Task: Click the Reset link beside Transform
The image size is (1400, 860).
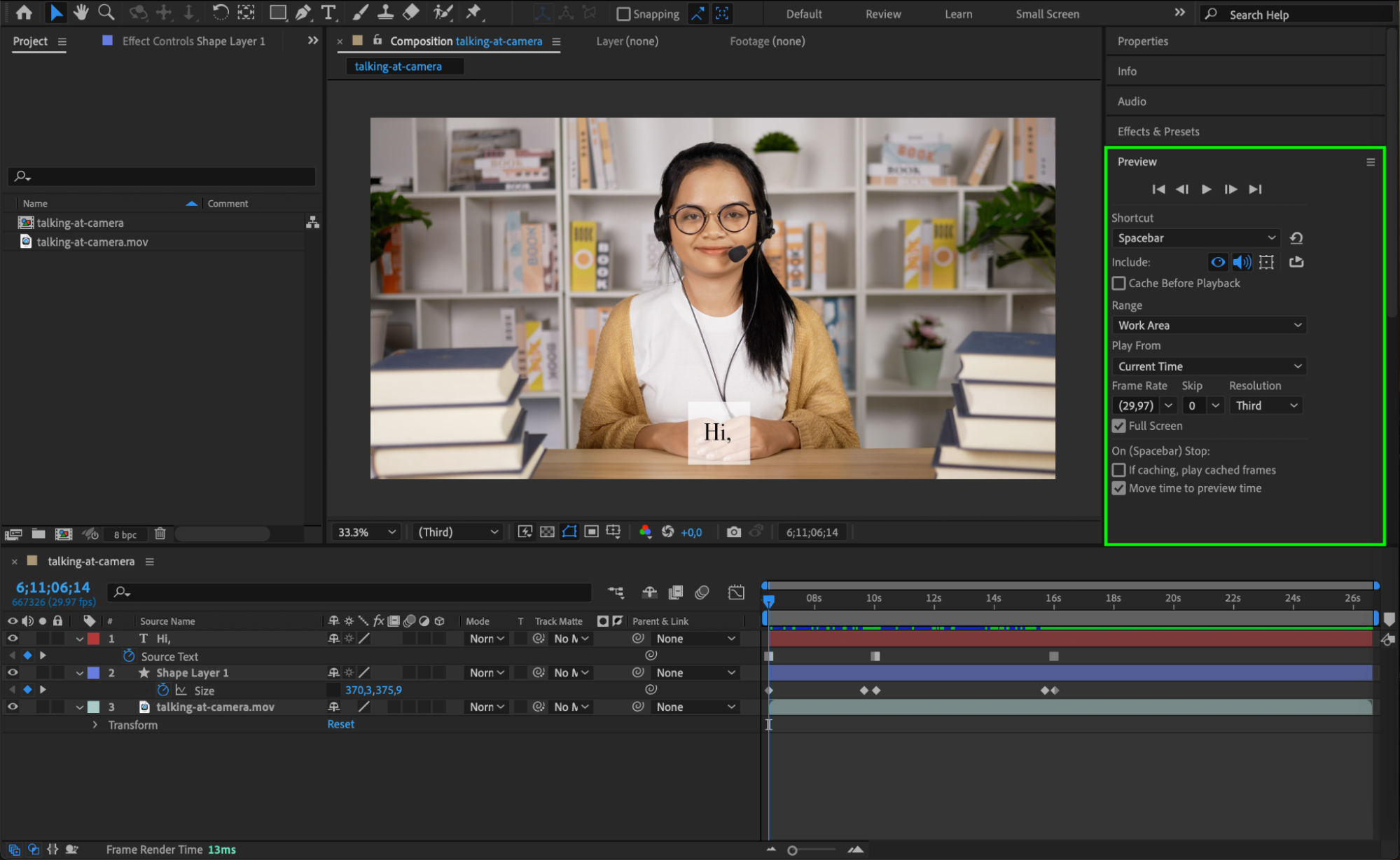Action: coord(340,724)
